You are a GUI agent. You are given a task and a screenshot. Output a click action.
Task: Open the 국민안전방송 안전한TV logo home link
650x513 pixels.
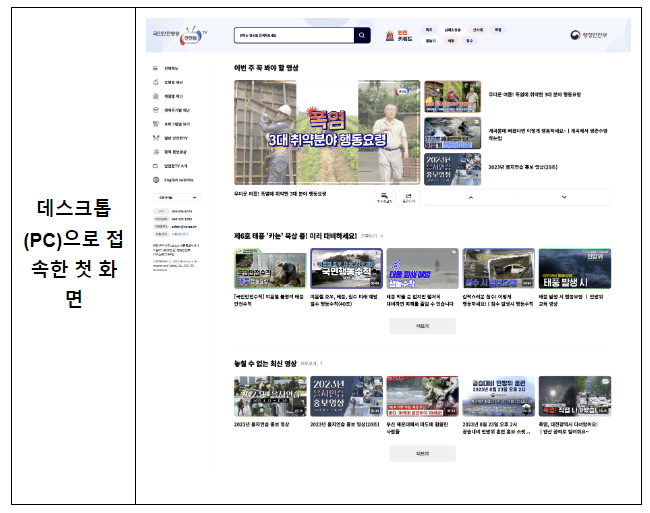(x=179, y=35)
